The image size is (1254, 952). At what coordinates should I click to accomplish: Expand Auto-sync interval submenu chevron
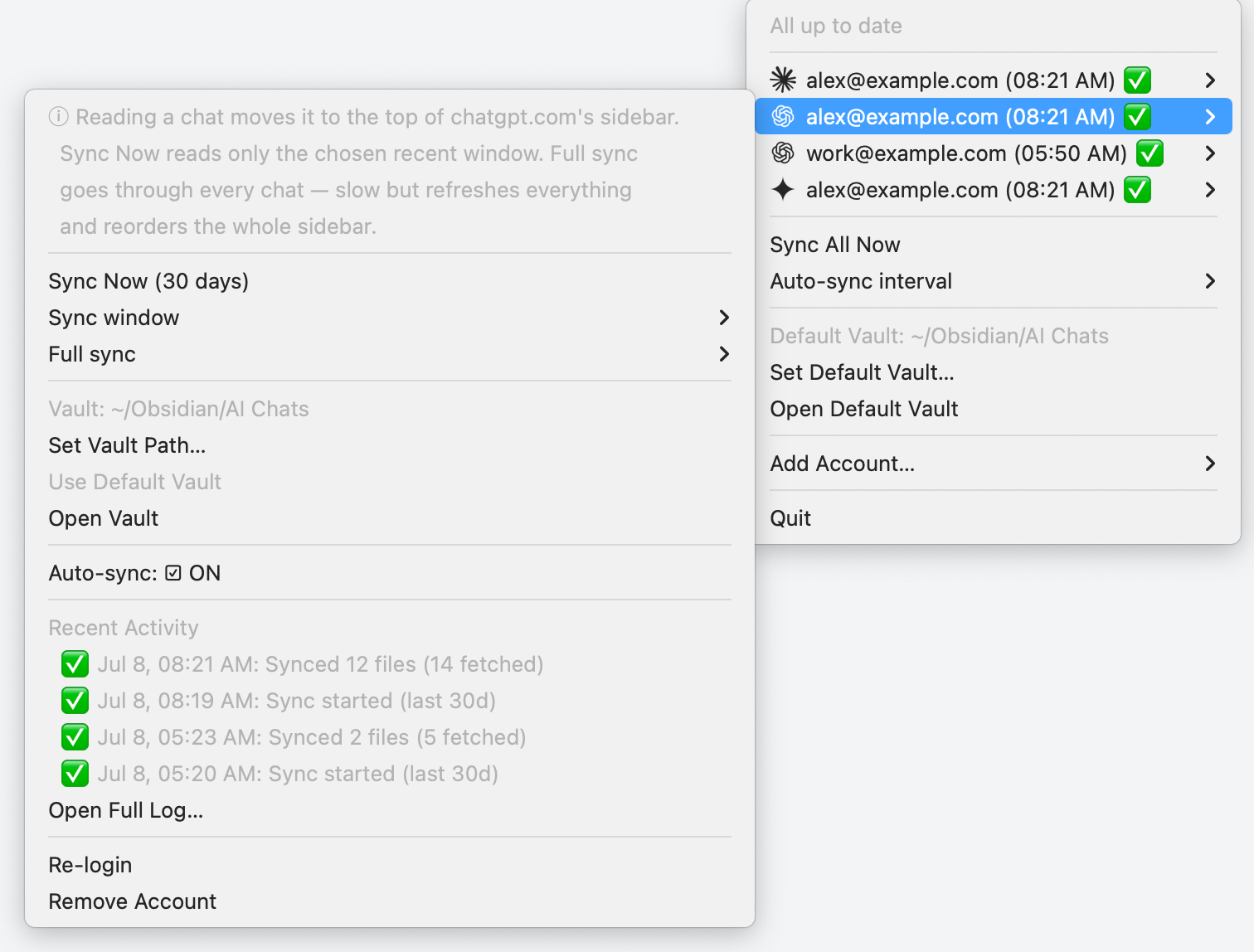[1210, 281]
